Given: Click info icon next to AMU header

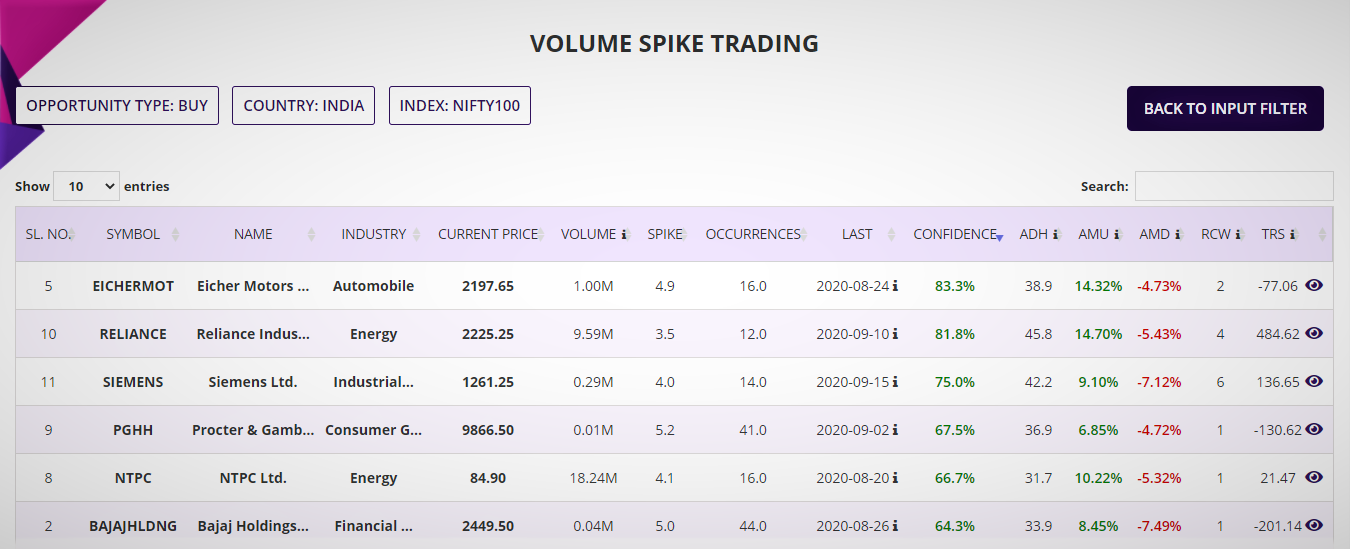Looking at the screenshot, I should point(1116,235).
